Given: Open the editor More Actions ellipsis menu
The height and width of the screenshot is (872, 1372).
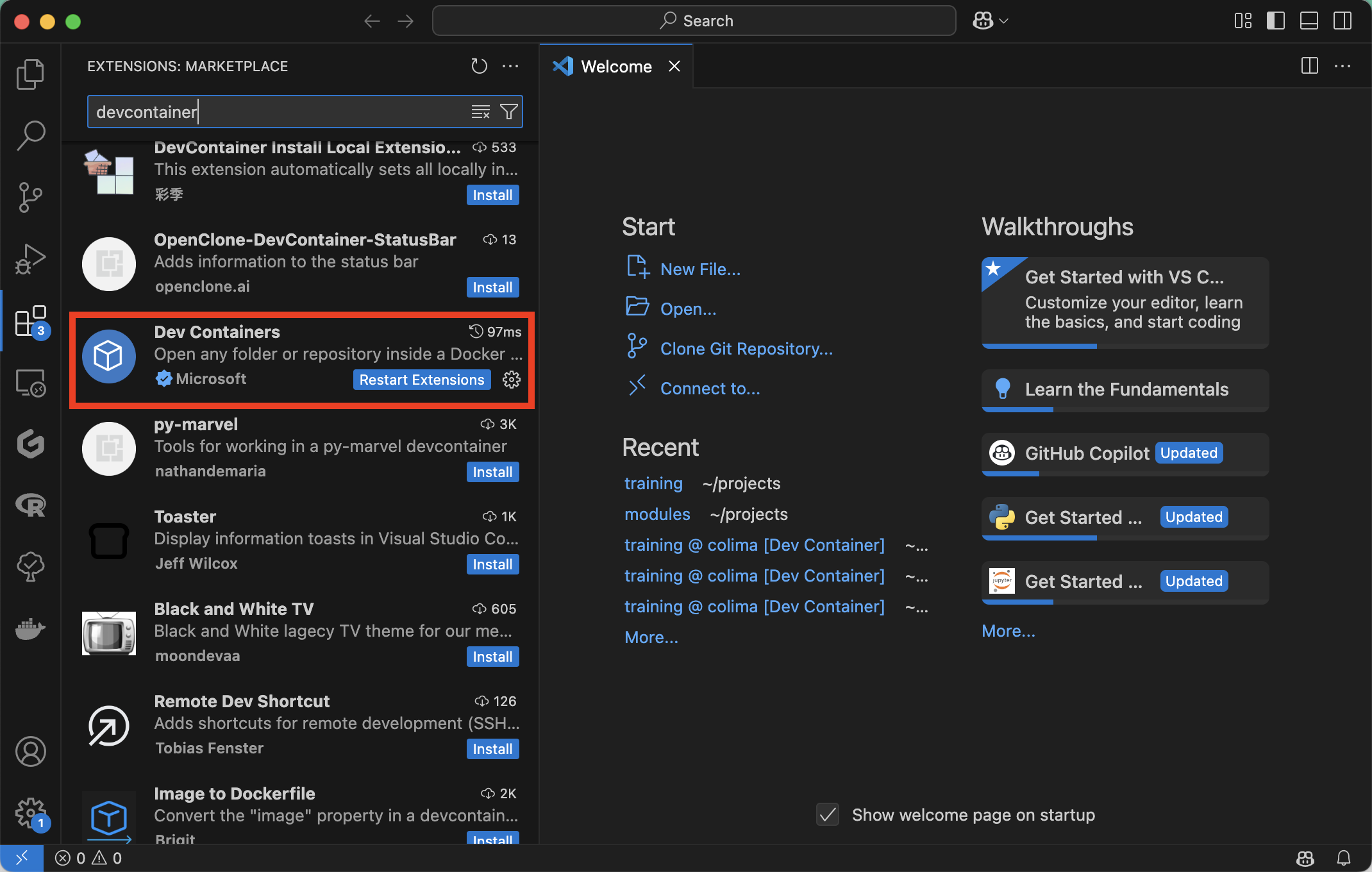Looking at the screenshot, I should [1343, 66].
